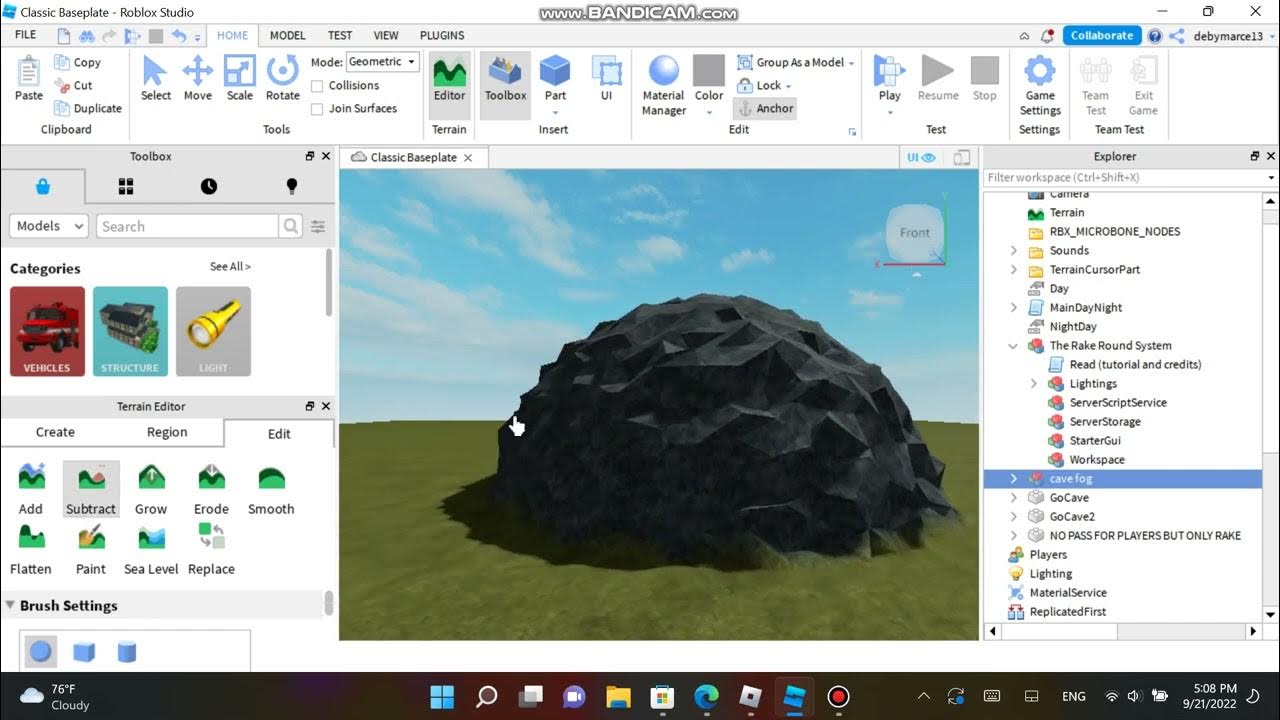The image size is (1280, 720).
Task: Select the Add terrain tool
Action: tap(31, 489)
